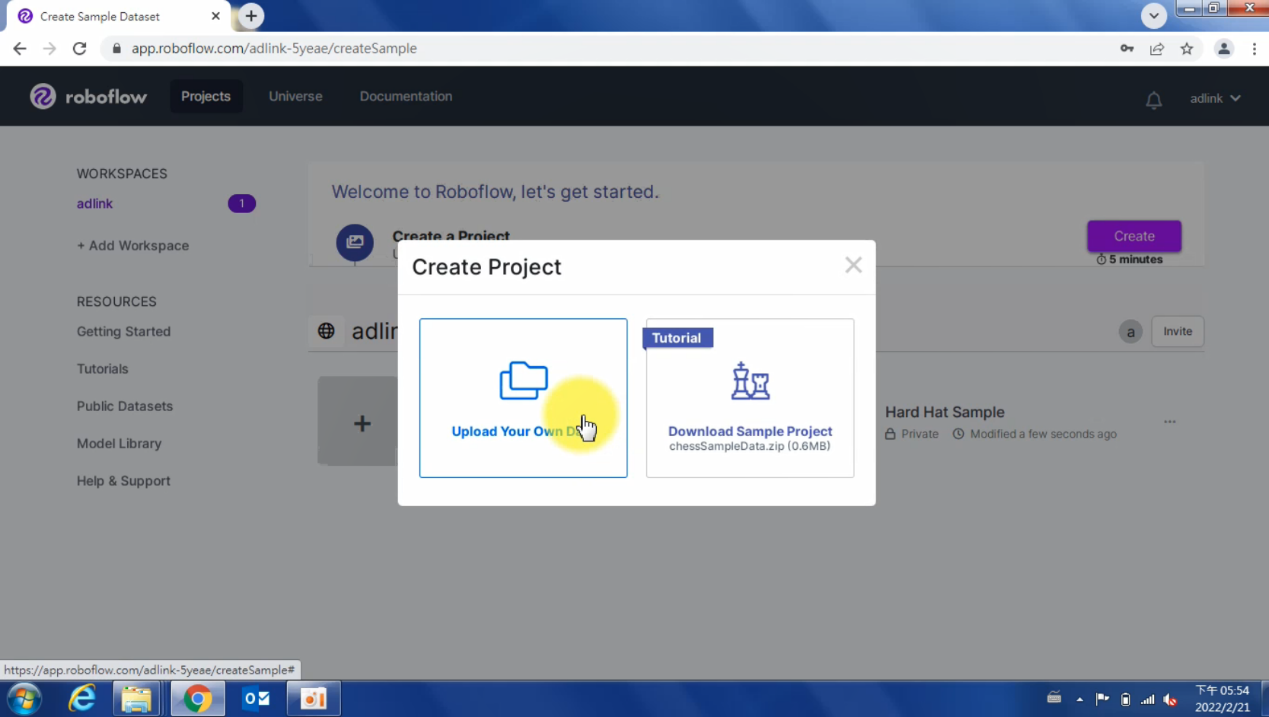The image size is (1269, 717).
Task: Go to Documentation in top navigation
Action: click(405, 96)
